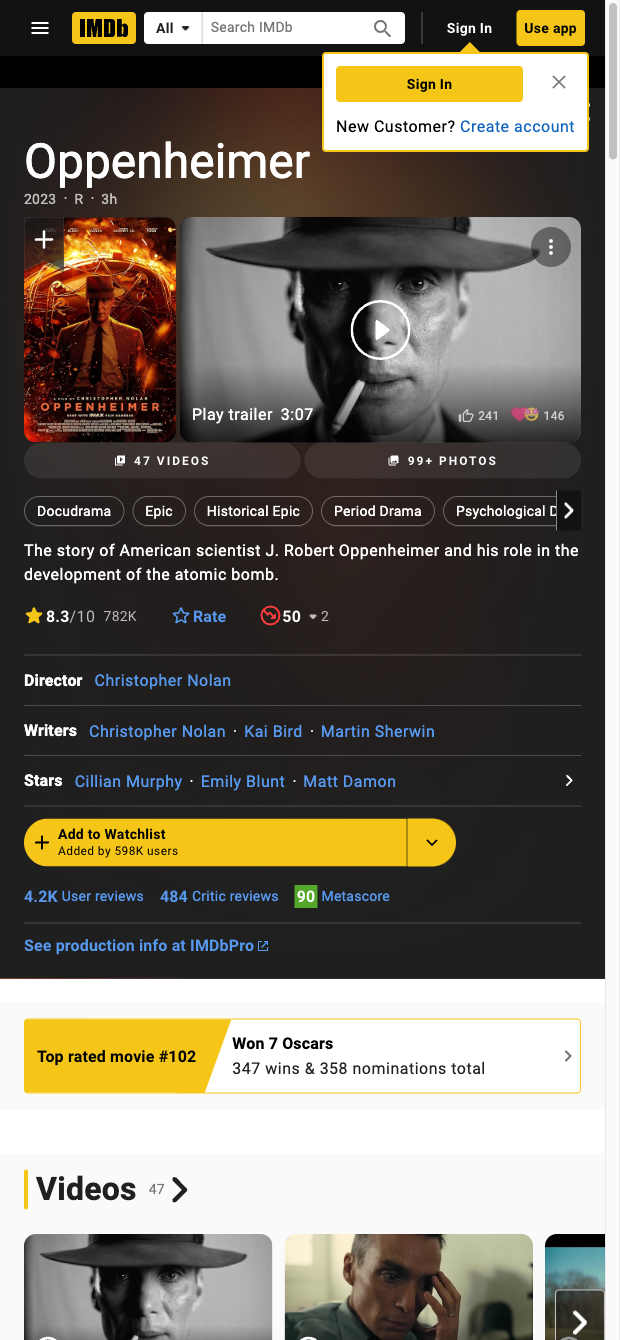Select the Docudrama genre chip

pyautogui.click(x=74, y=511)
